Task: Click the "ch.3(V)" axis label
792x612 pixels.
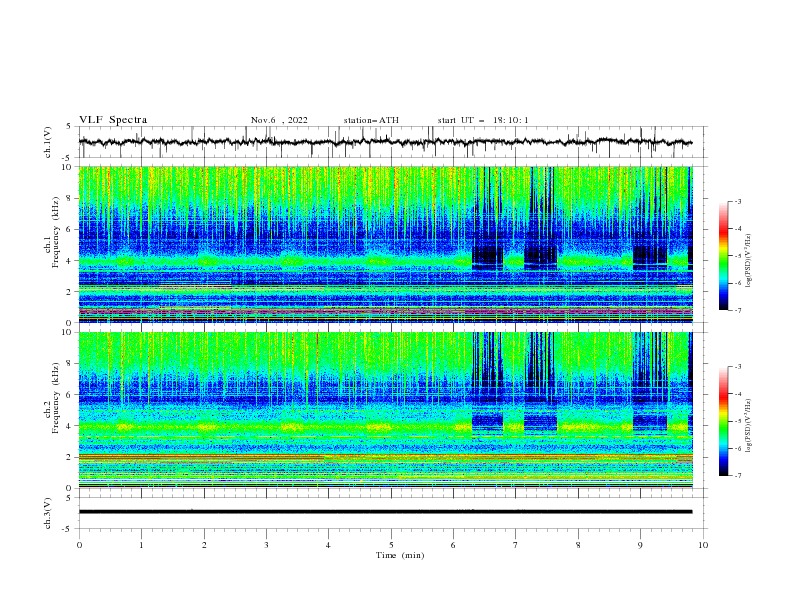Action: (x=48, y=513)
